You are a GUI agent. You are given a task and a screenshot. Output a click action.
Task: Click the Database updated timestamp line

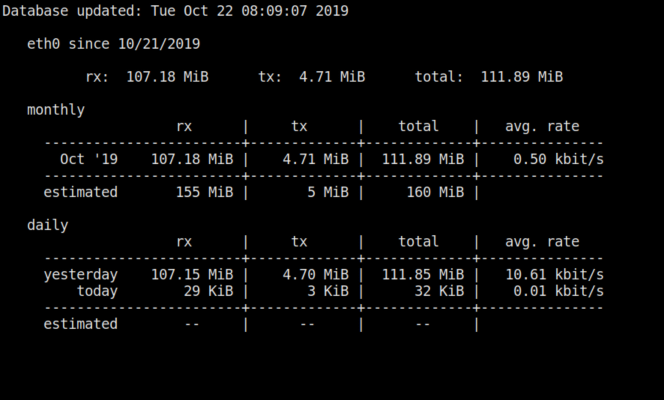click(175, 11)
